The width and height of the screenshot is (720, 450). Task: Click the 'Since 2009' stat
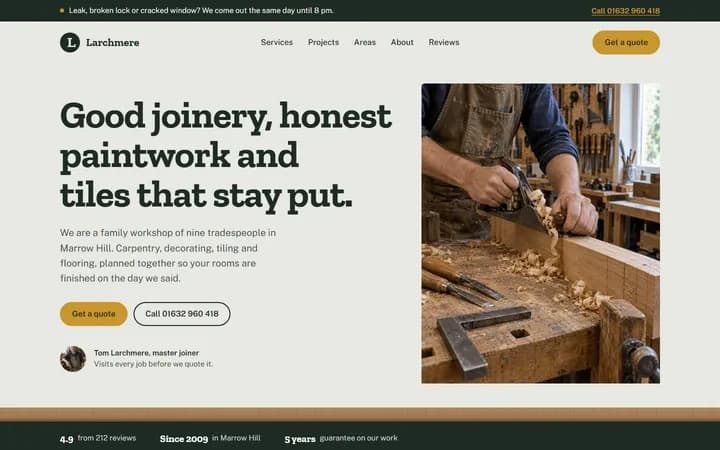(x=184, y=439)
